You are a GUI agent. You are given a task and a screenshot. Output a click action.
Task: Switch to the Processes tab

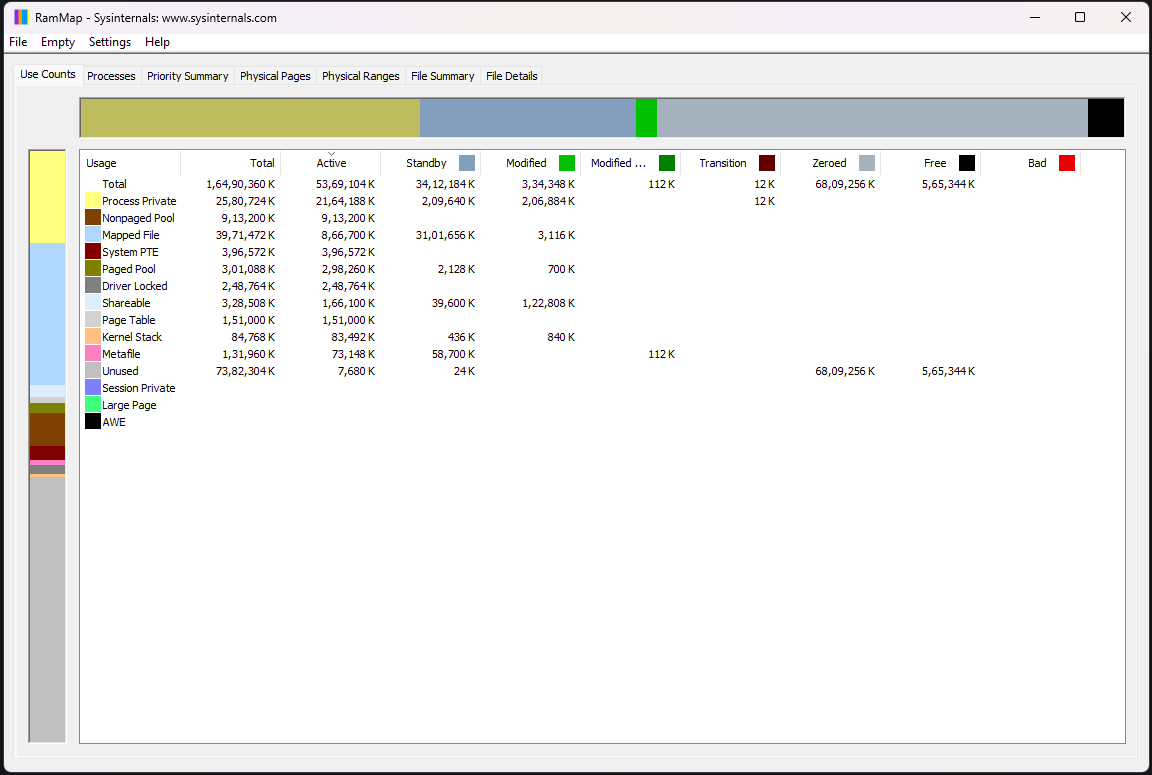[x=111, y=76]
